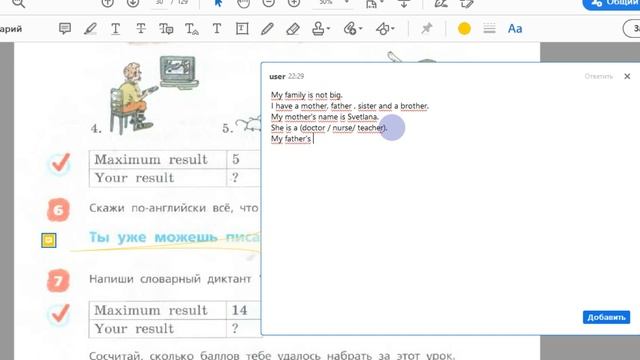Click the sign document pen icon
The height and width of the screenshot is (360, 640).
441,3
